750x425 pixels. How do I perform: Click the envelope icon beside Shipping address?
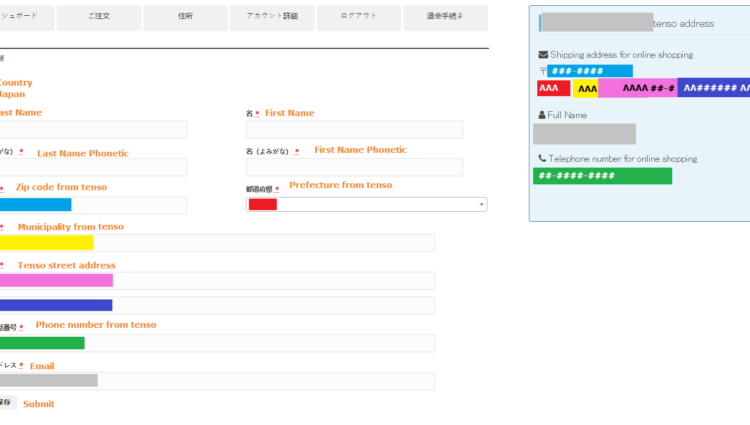click(x=543, y=55)
